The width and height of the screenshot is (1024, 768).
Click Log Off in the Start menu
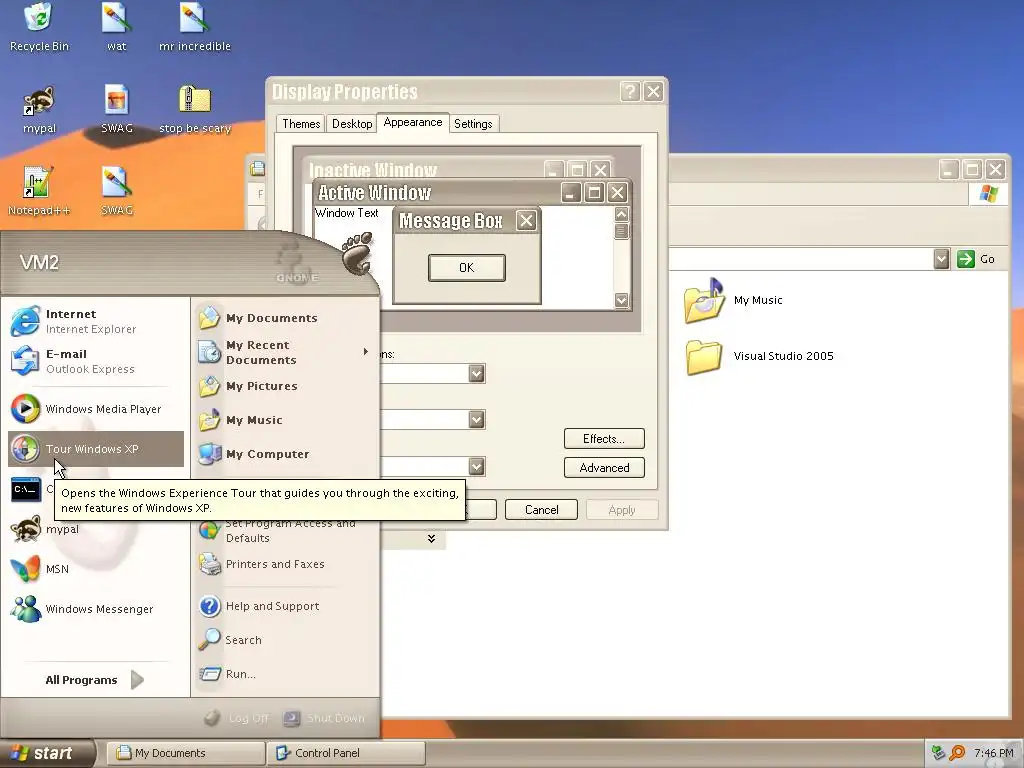coord(237,718)
